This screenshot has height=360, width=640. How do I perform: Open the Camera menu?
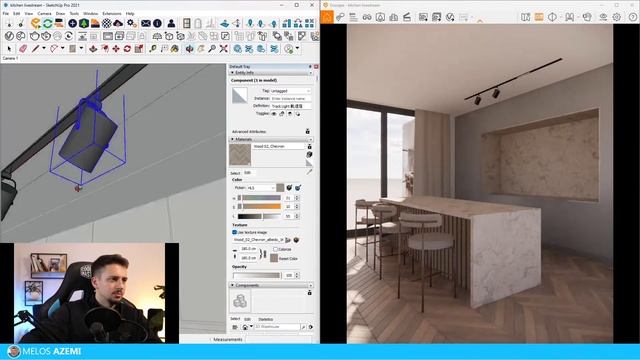(x=44, y=13)
